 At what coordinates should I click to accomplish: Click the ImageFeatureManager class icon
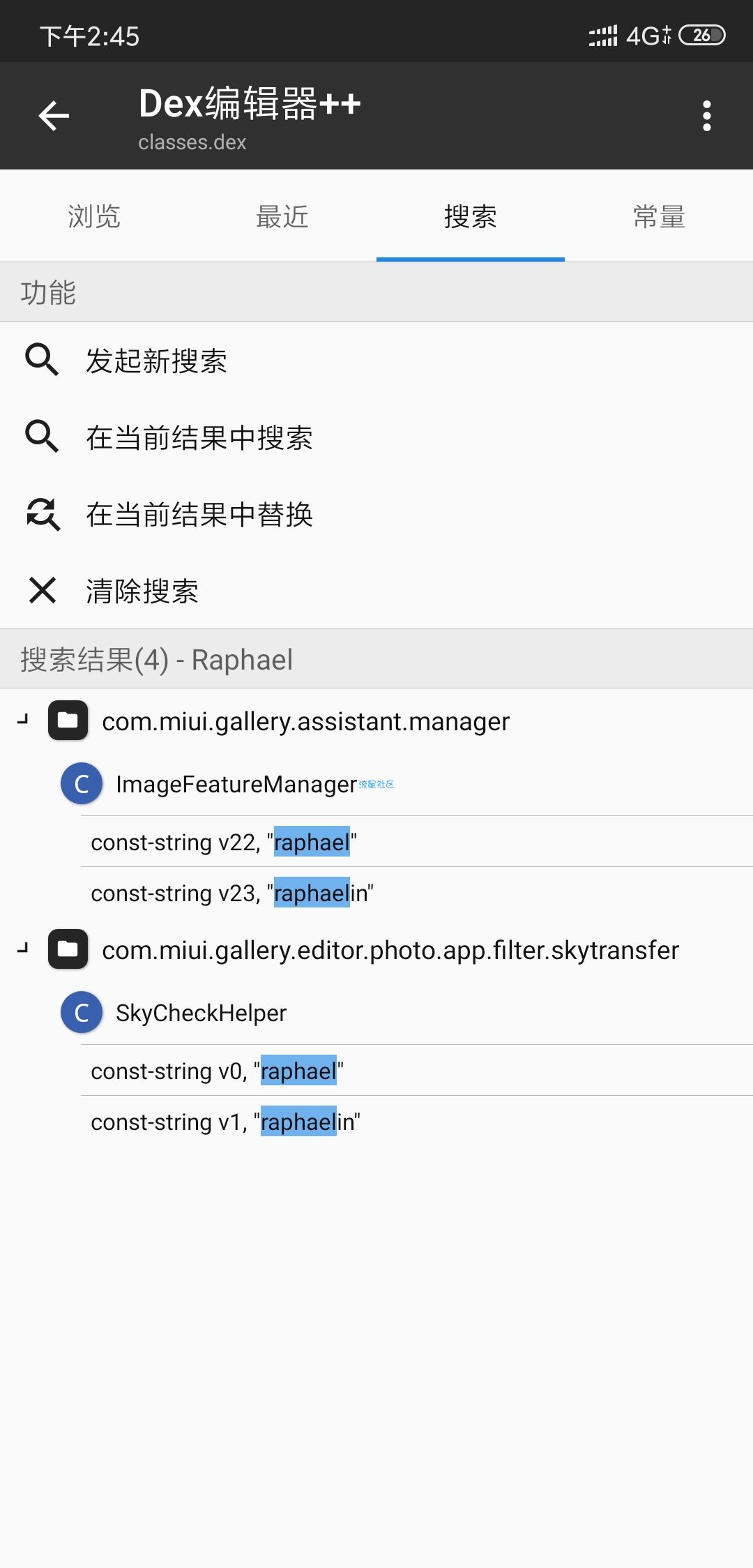[82, 783]
